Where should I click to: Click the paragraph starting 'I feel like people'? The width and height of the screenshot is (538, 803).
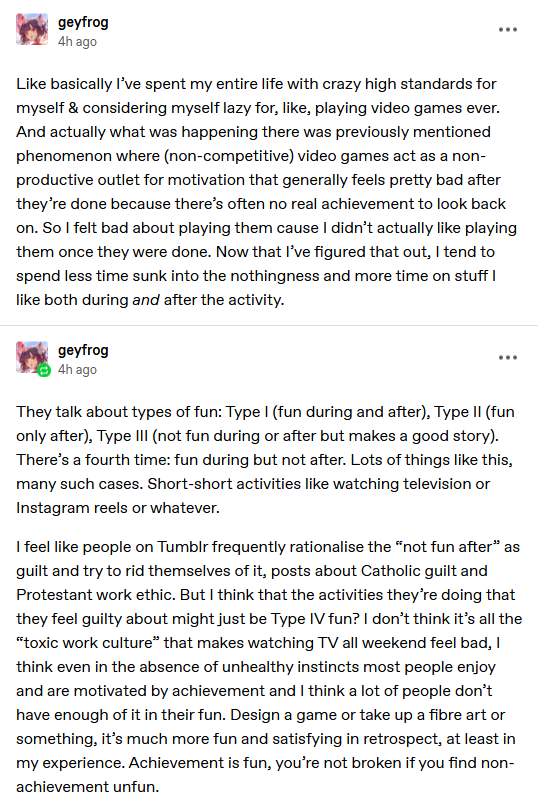pos(269,667)
